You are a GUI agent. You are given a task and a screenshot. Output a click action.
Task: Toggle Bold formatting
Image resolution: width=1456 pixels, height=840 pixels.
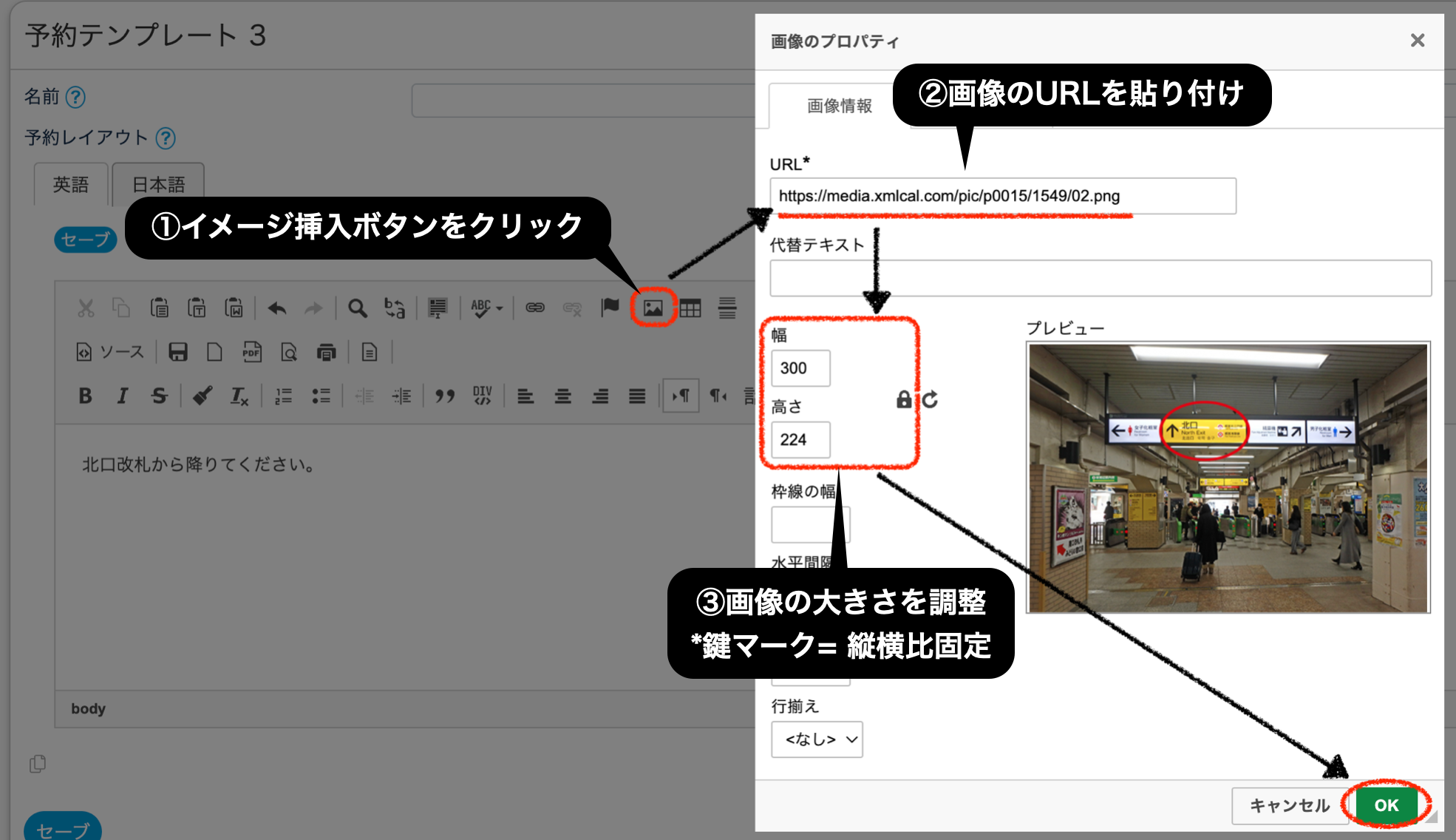pos(85,396)
